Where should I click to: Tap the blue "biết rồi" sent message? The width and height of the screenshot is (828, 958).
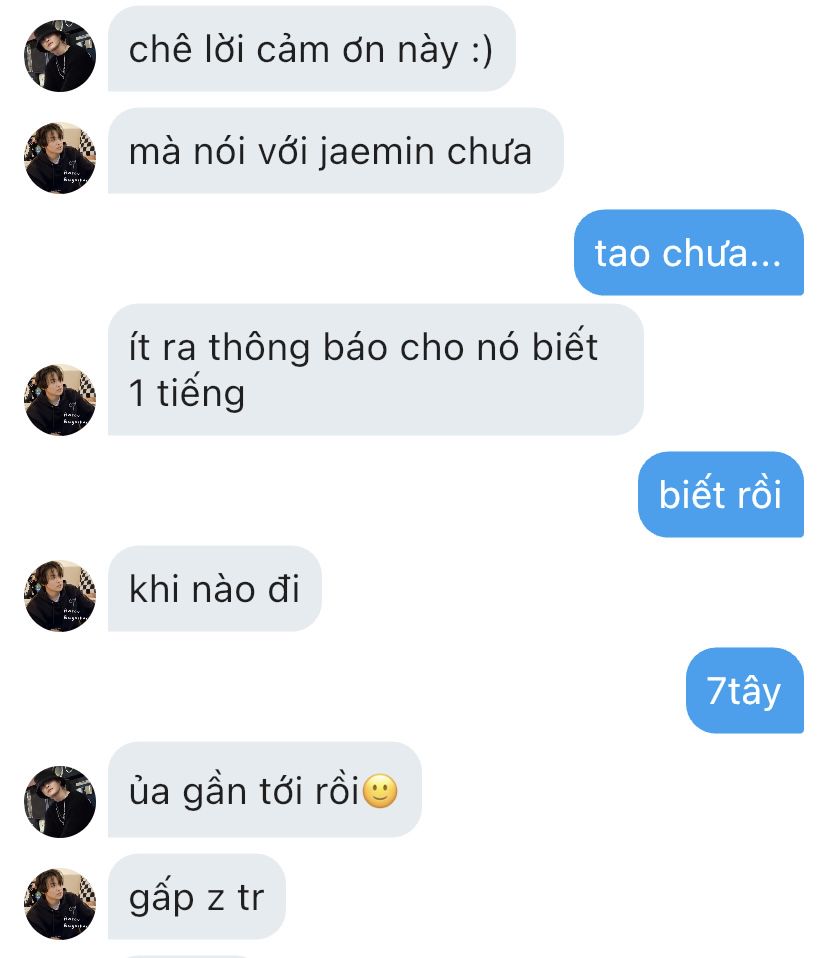point(721,494)
